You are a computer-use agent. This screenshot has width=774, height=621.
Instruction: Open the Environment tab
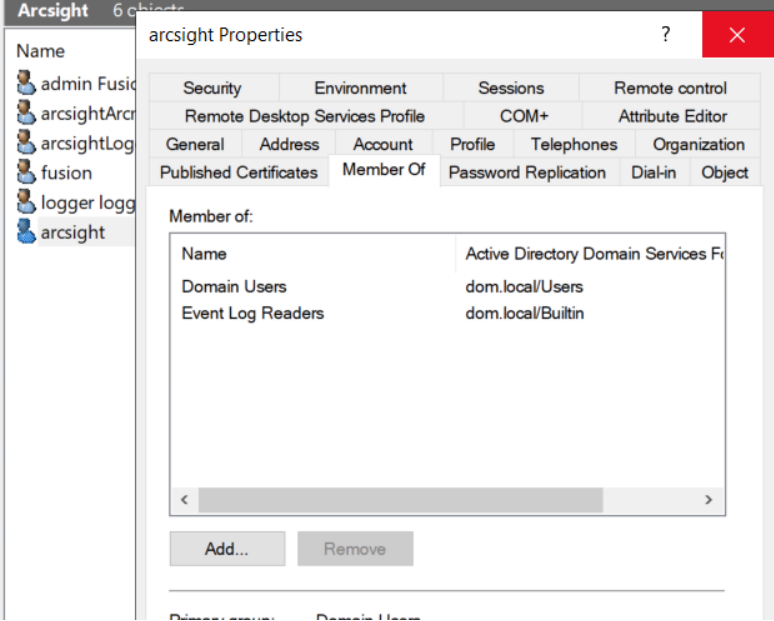pyautogui.click(x=360, y=88)
